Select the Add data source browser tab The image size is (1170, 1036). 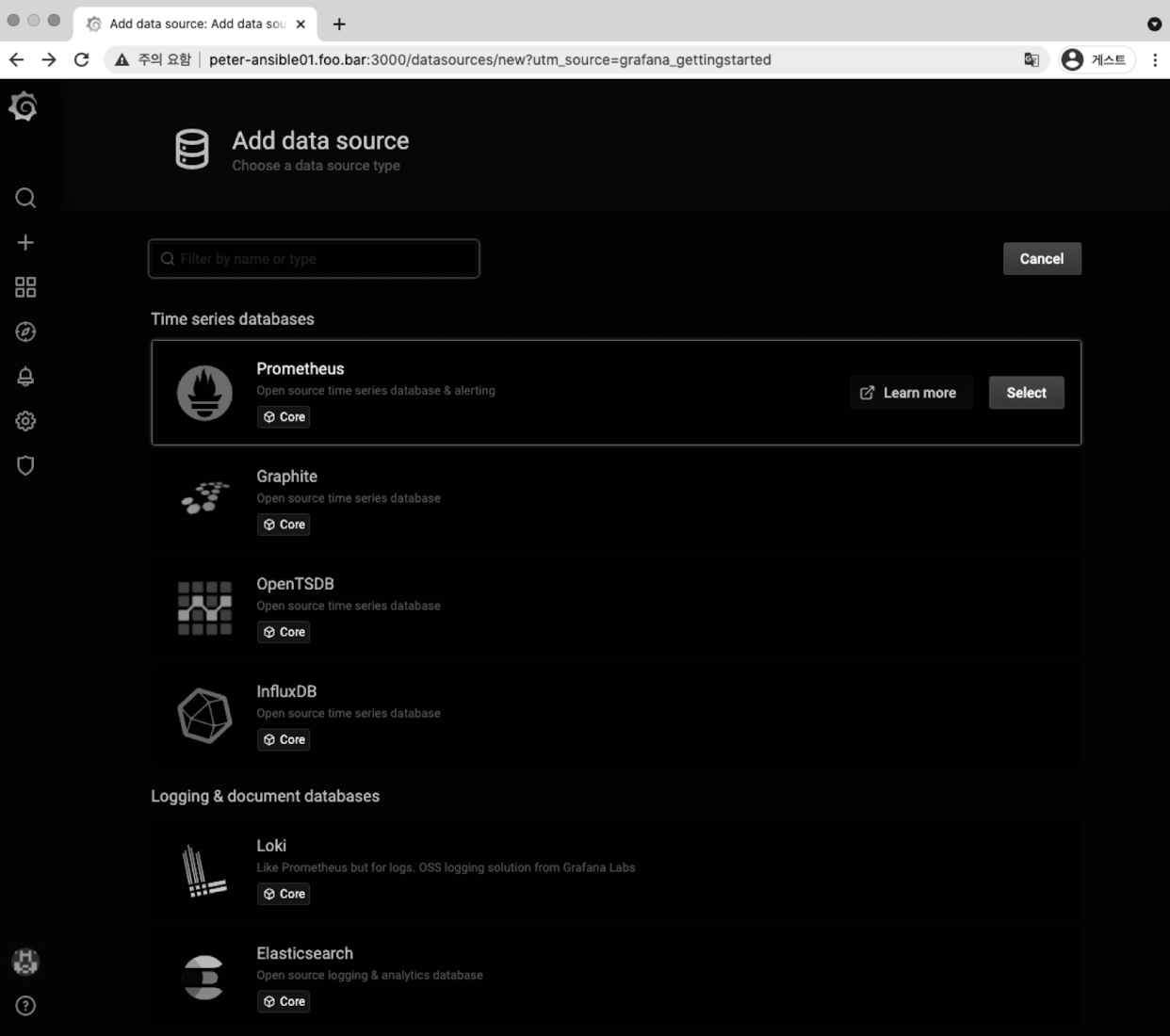tap(197, 24)
